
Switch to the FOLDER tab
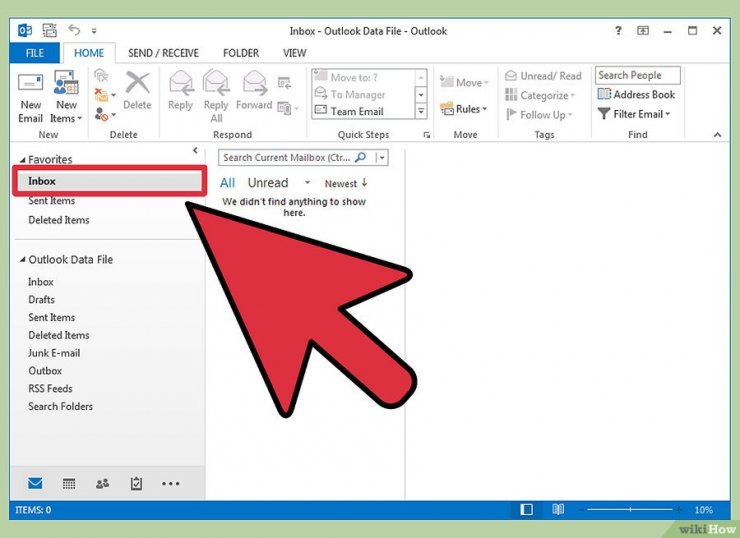[x=241, y=53]
